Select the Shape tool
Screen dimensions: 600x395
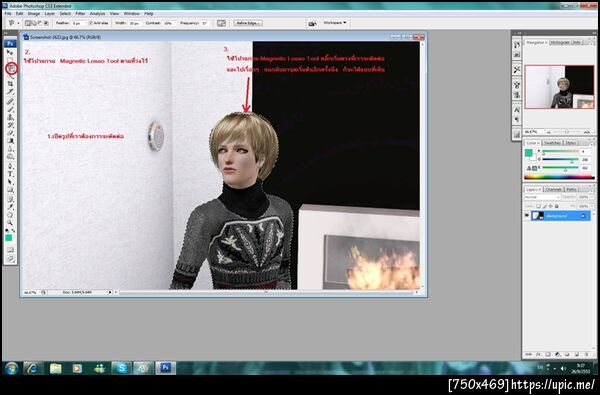(x=10, y=190)
